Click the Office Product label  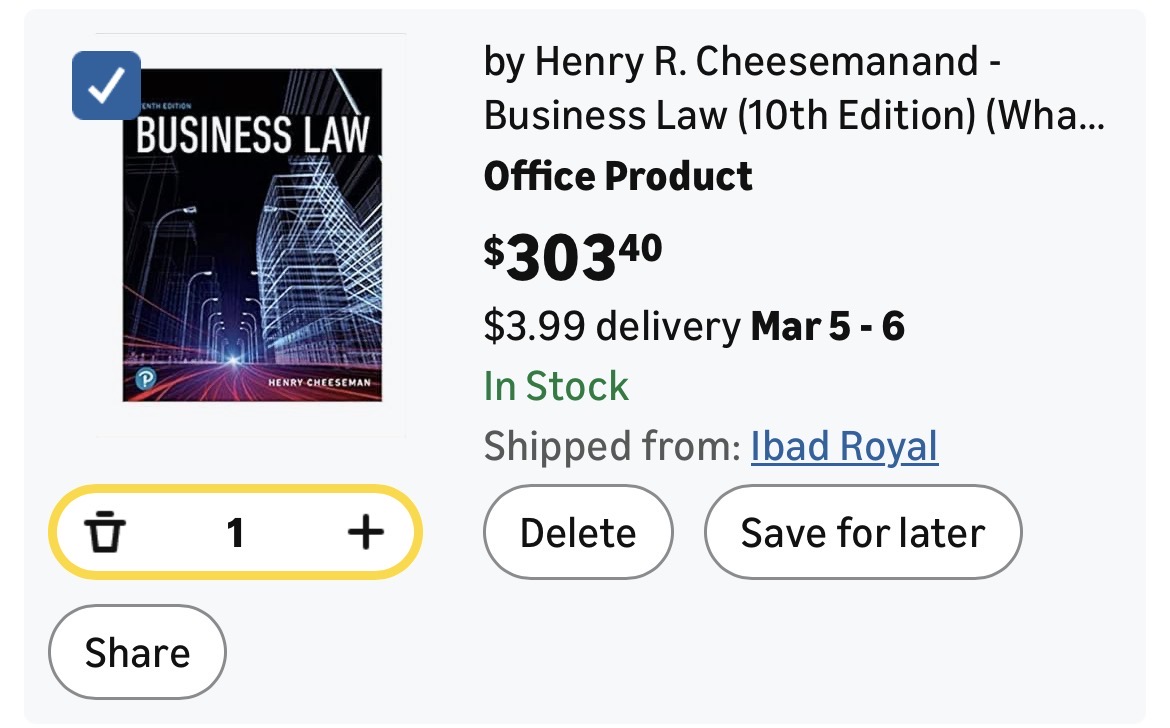pos(618,177)
